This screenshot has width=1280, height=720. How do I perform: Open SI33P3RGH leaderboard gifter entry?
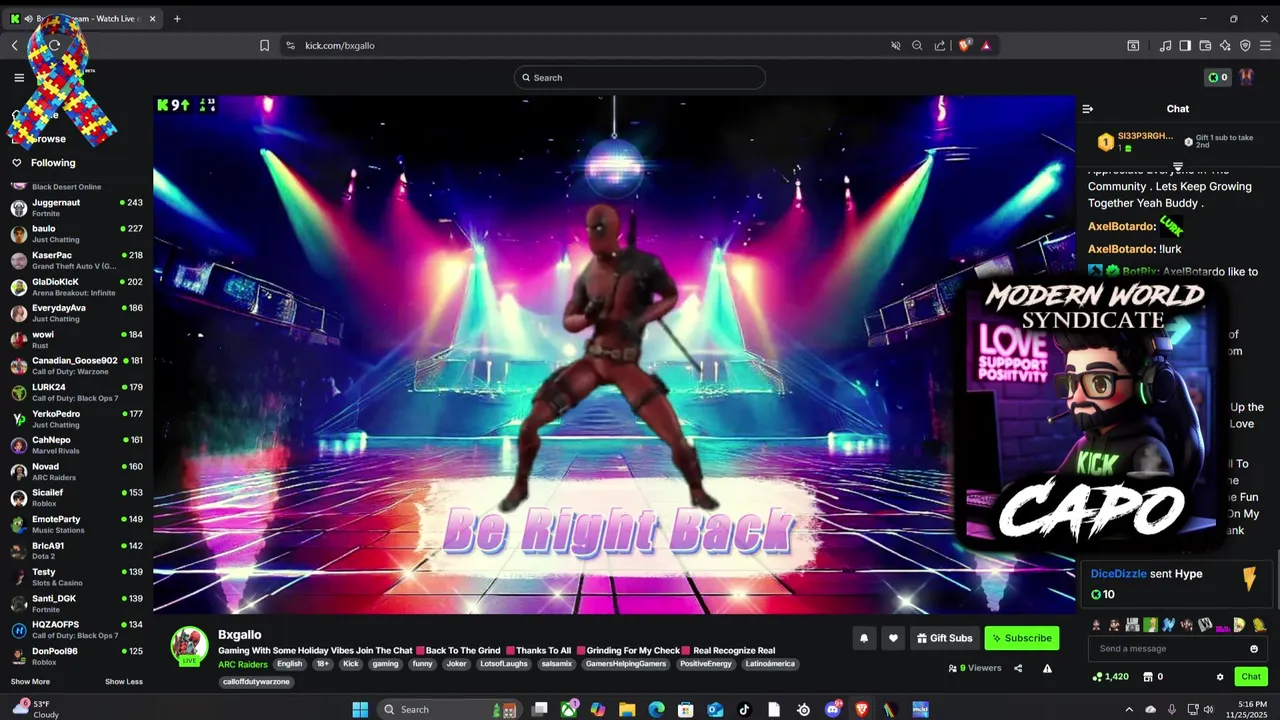(1137, 142)
